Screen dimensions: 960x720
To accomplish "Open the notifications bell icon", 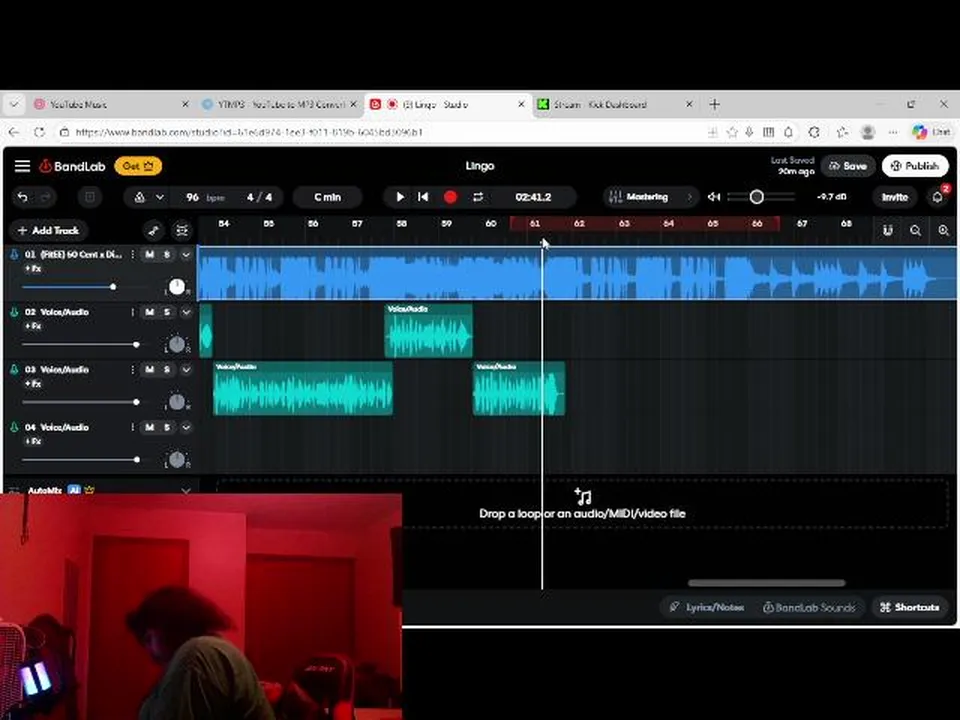I will (x=937, y=197).
